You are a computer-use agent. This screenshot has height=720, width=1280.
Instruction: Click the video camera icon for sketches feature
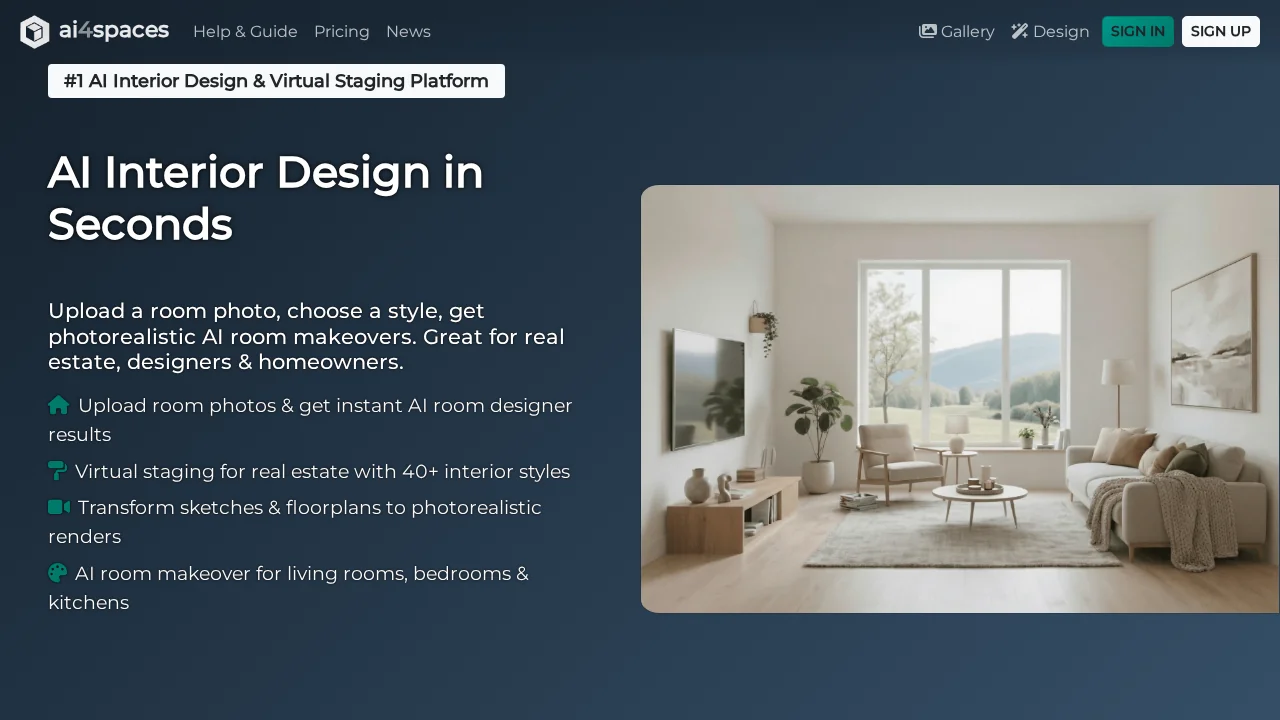pos(58,507)
